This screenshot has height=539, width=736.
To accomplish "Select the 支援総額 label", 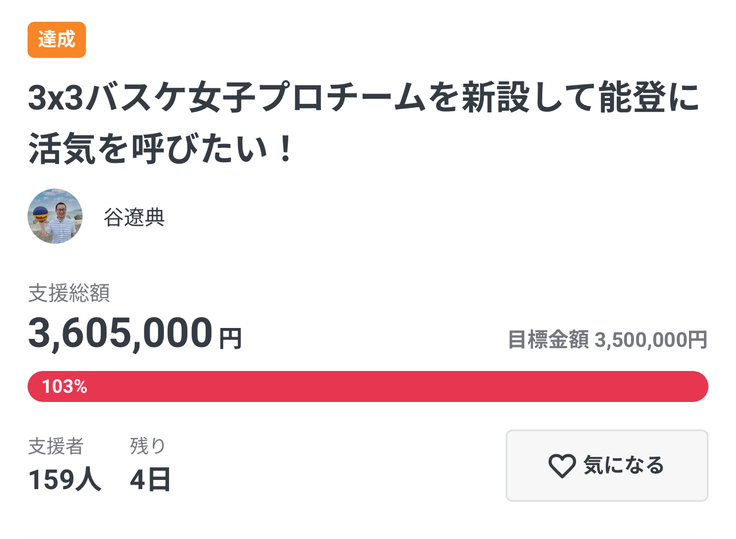I will [69, 293].
